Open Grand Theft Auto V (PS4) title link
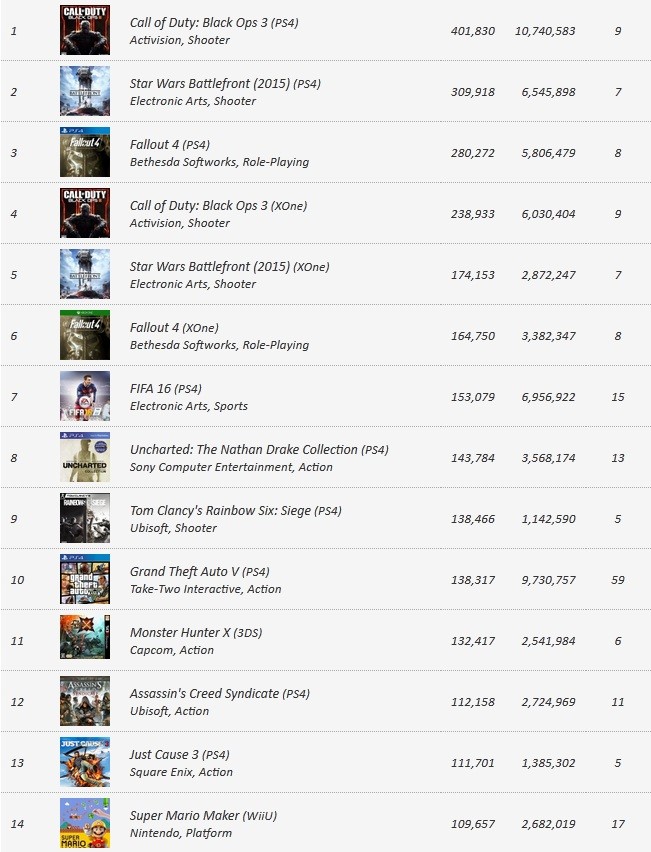Screen dimensions: 651x852 tap(199, 572)
